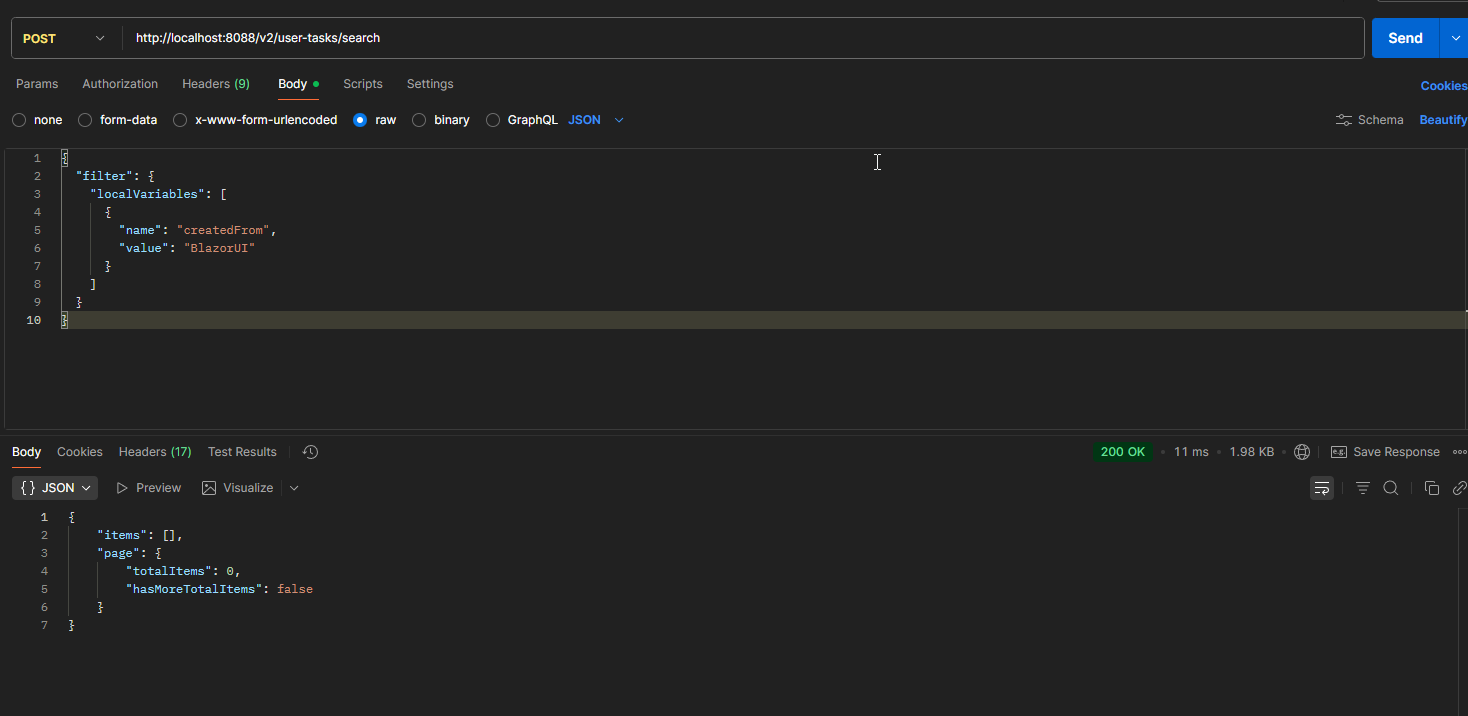
Task: Open search in response body
Action: point(1390,488)
